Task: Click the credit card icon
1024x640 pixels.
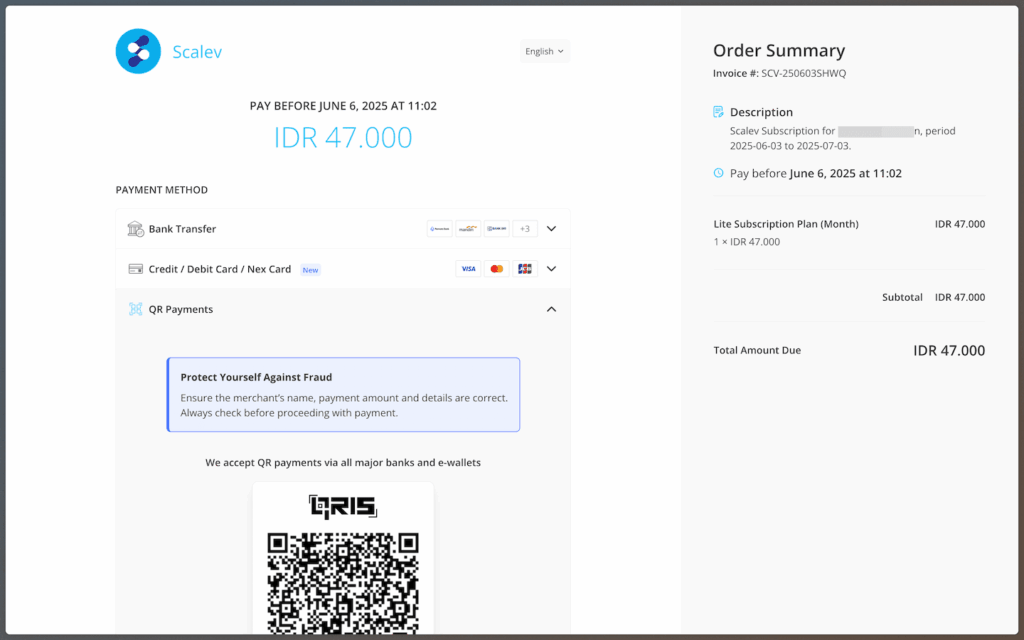Action: 135,269
